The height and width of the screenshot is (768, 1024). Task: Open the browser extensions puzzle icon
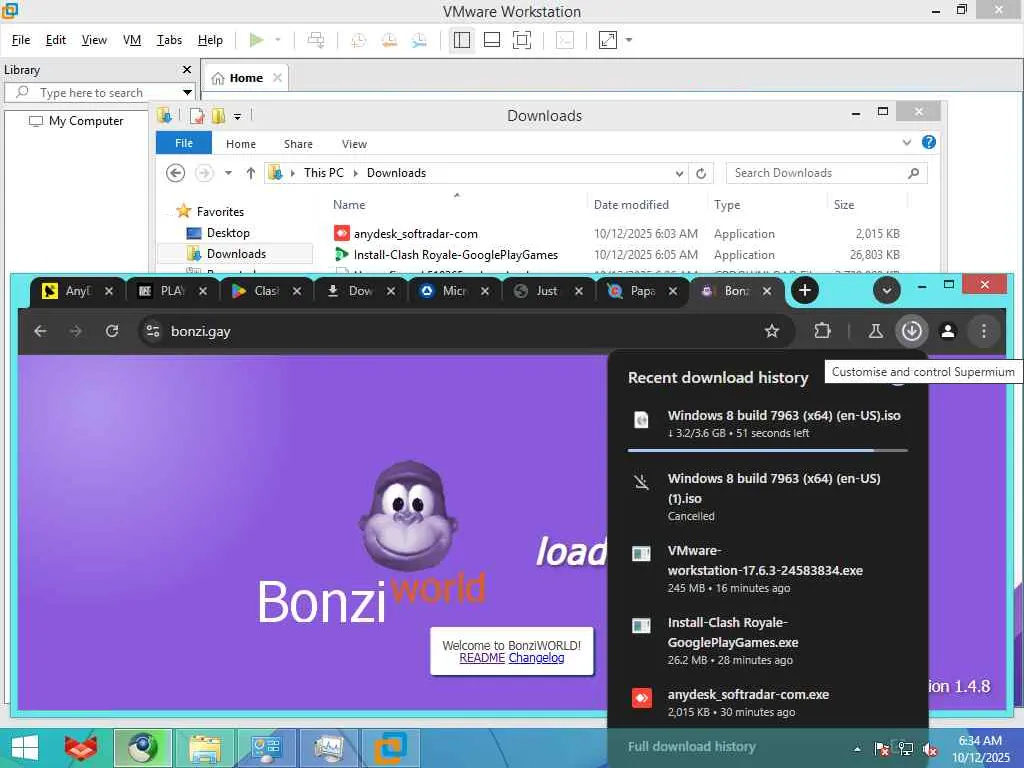point(822,331)
